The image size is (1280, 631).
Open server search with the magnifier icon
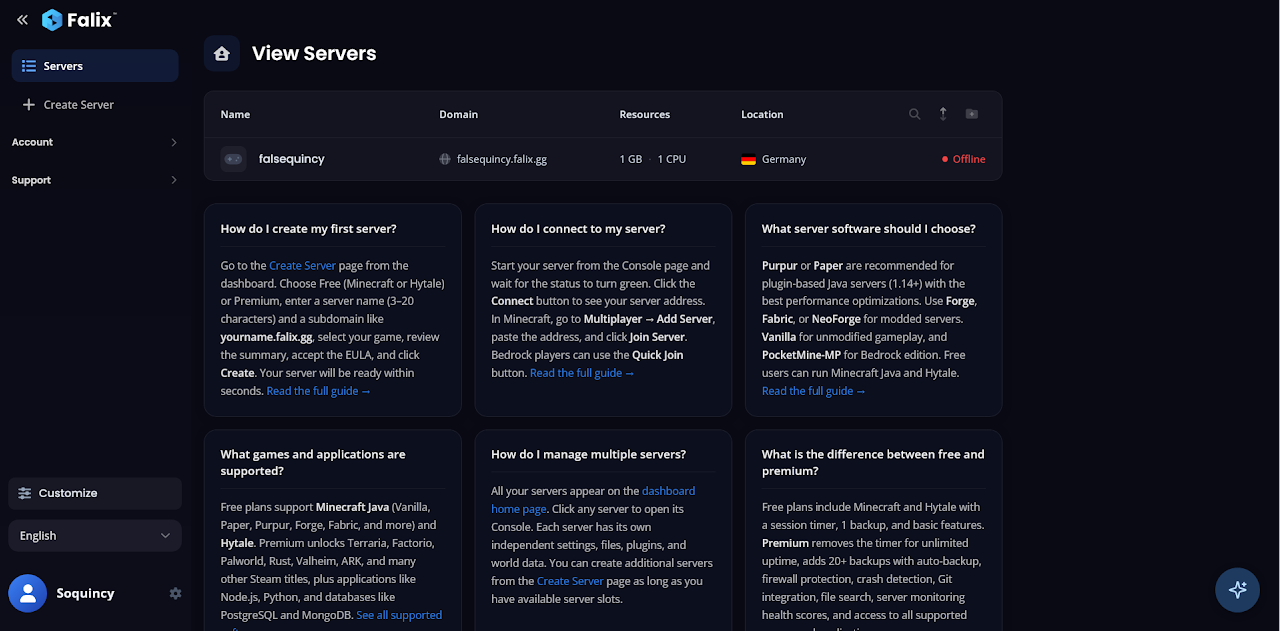click(x=914, y=114)
